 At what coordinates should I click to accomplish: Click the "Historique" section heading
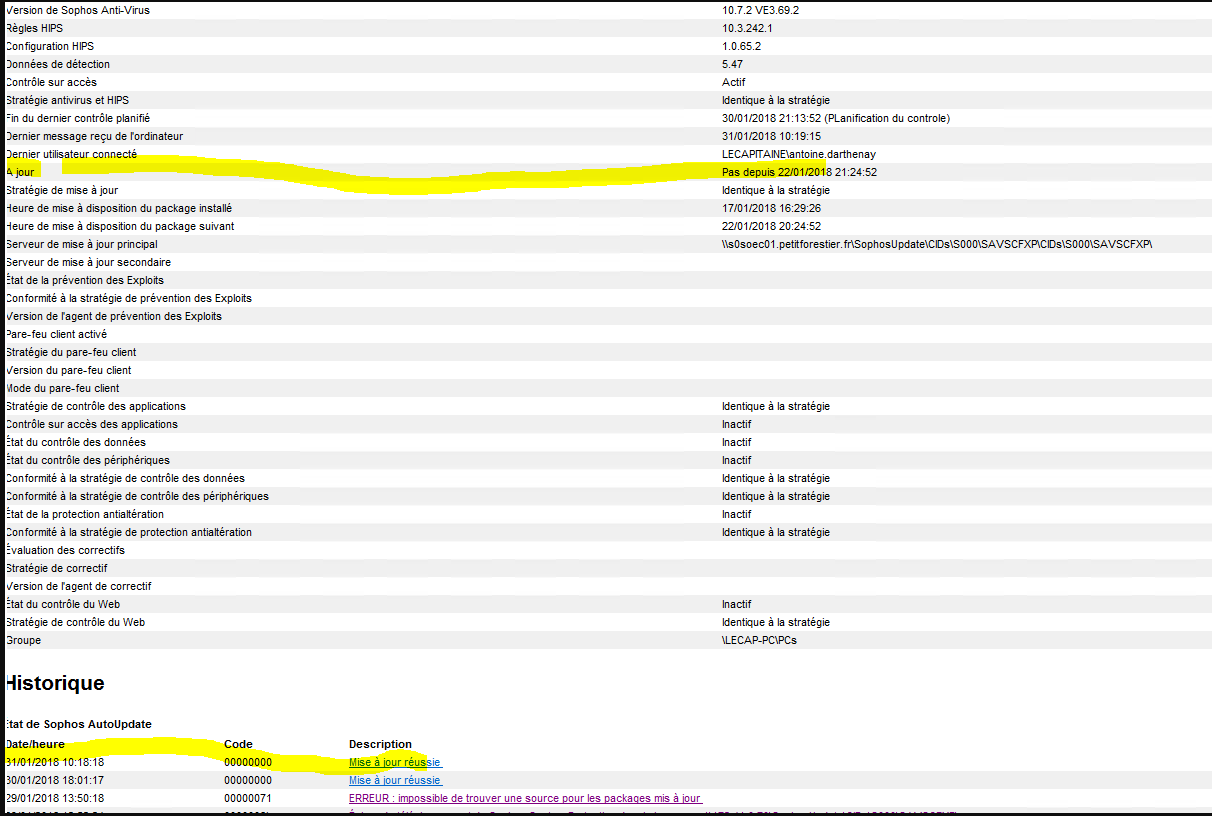point(55,684)
